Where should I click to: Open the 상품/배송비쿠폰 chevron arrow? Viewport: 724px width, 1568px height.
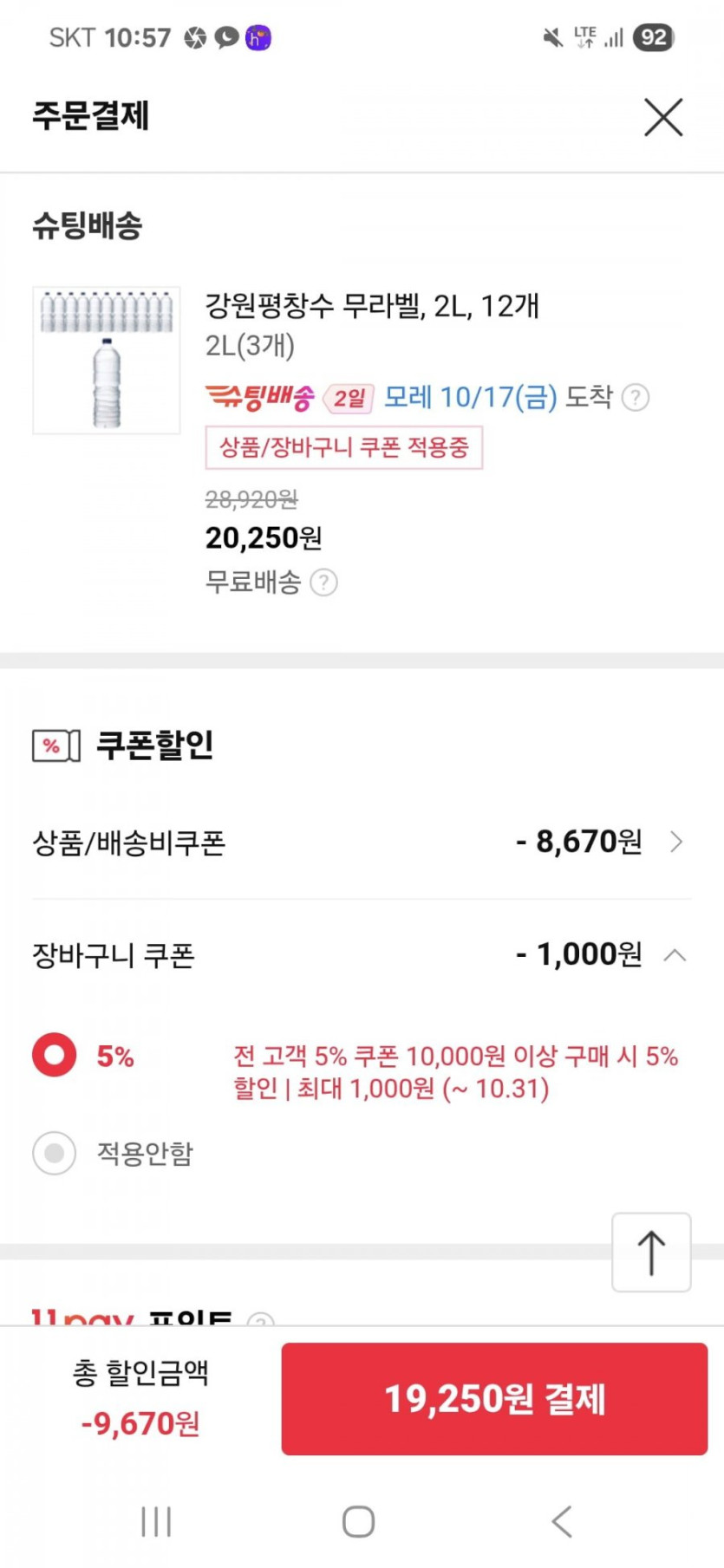tap(676, 842)
